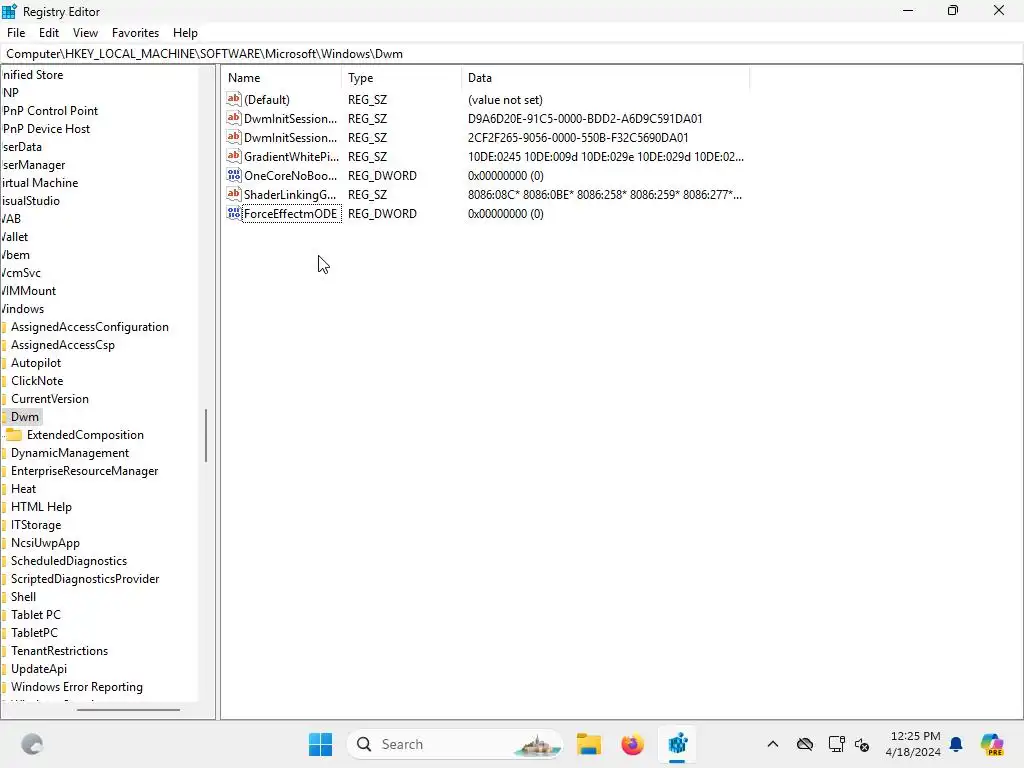The width and height of the screenshot is (1024, 768).
Task: Open the Help menu
Action: (x=185, y=33)
